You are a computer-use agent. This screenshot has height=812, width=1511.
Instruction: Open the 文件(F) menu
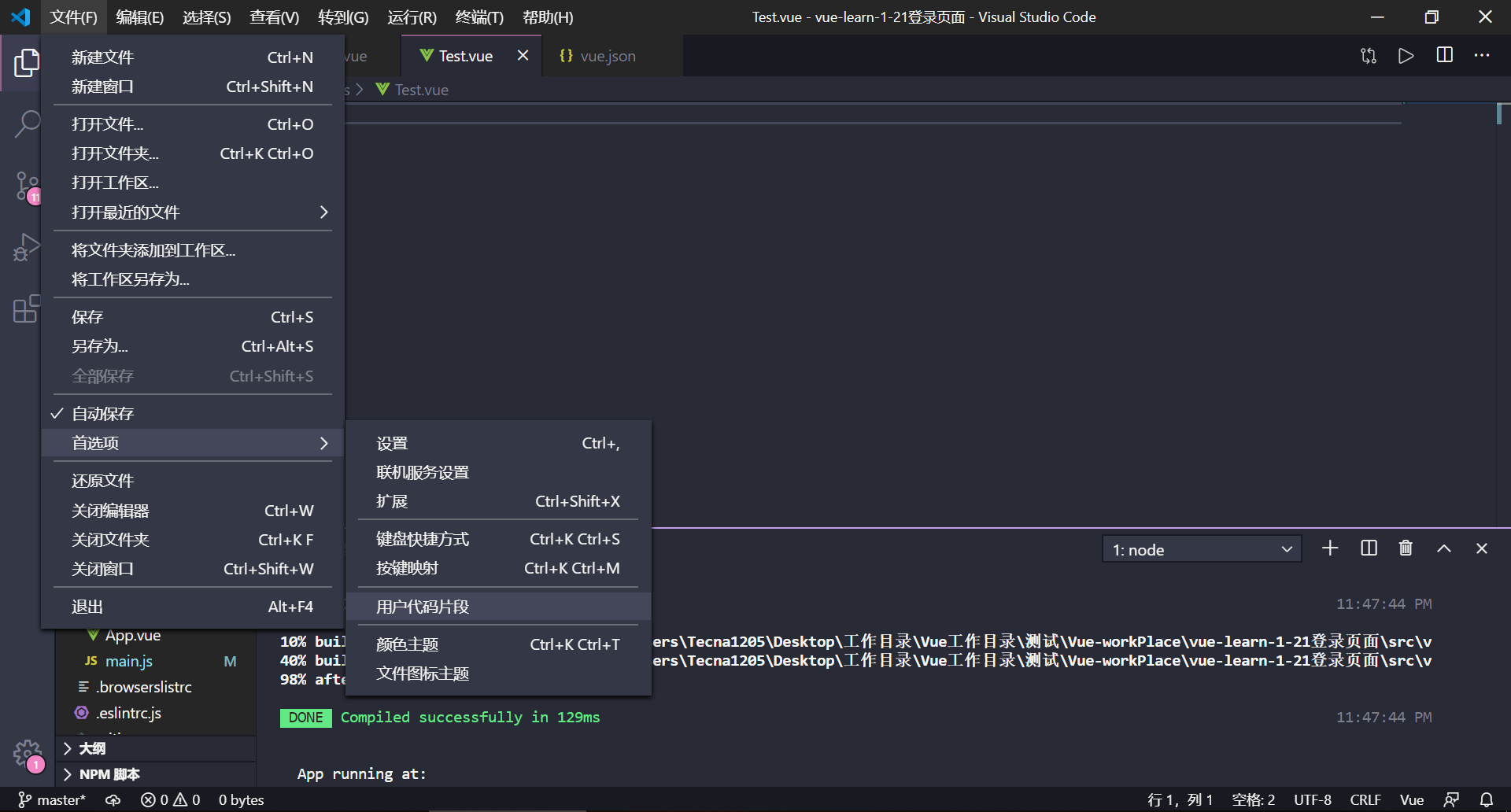73,17
